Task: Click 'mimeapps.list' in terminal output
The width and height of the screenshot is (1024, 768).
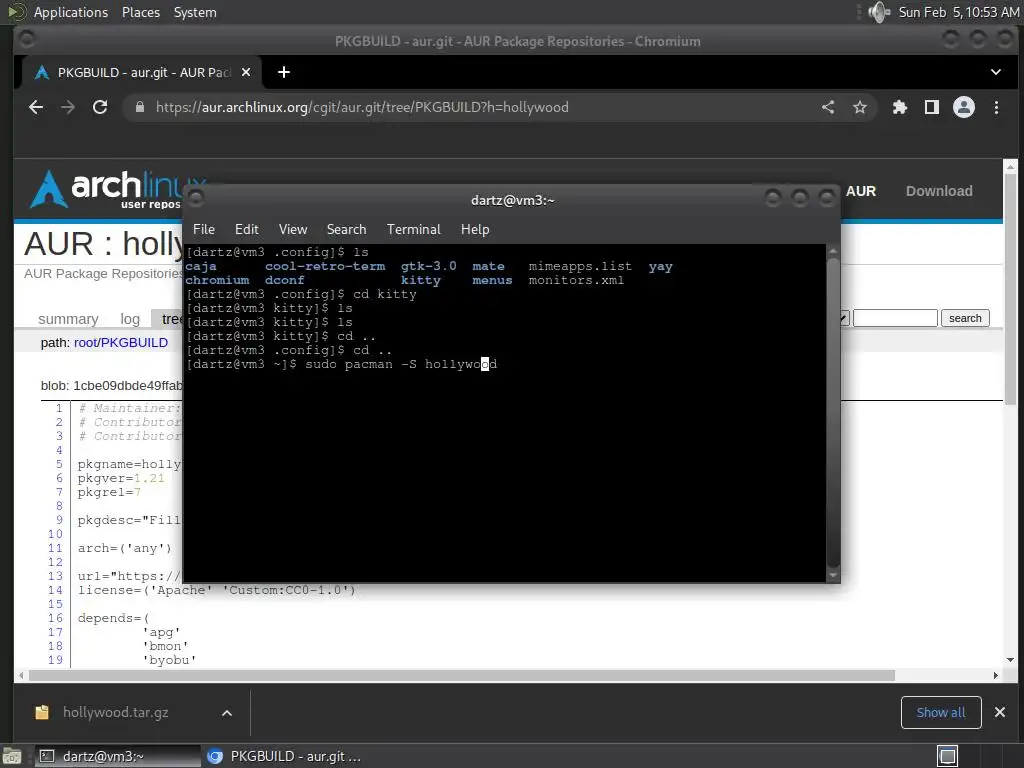Action: [580, 266]
